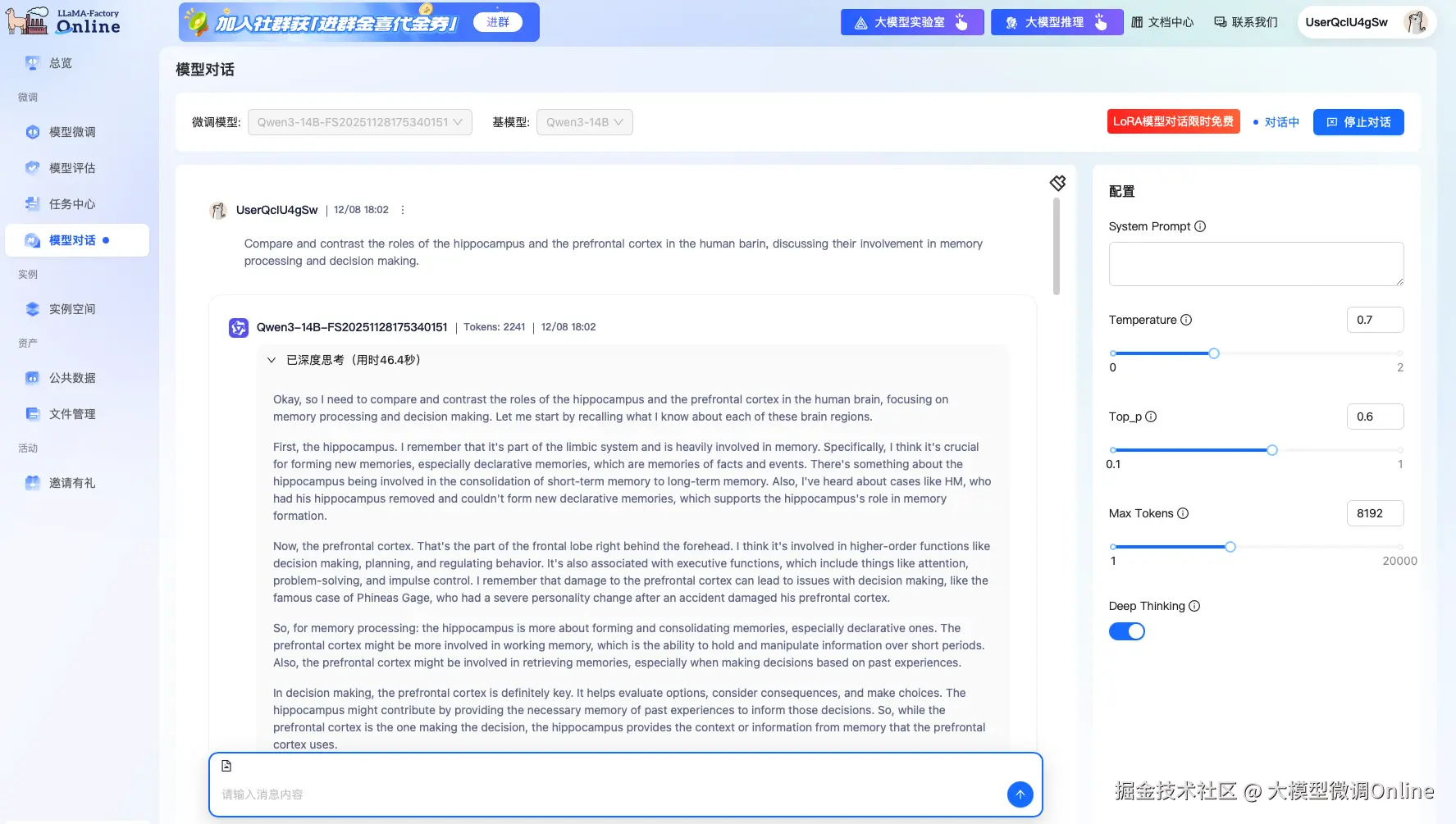Open the 微调模型 dropdown

pos(360,122)
